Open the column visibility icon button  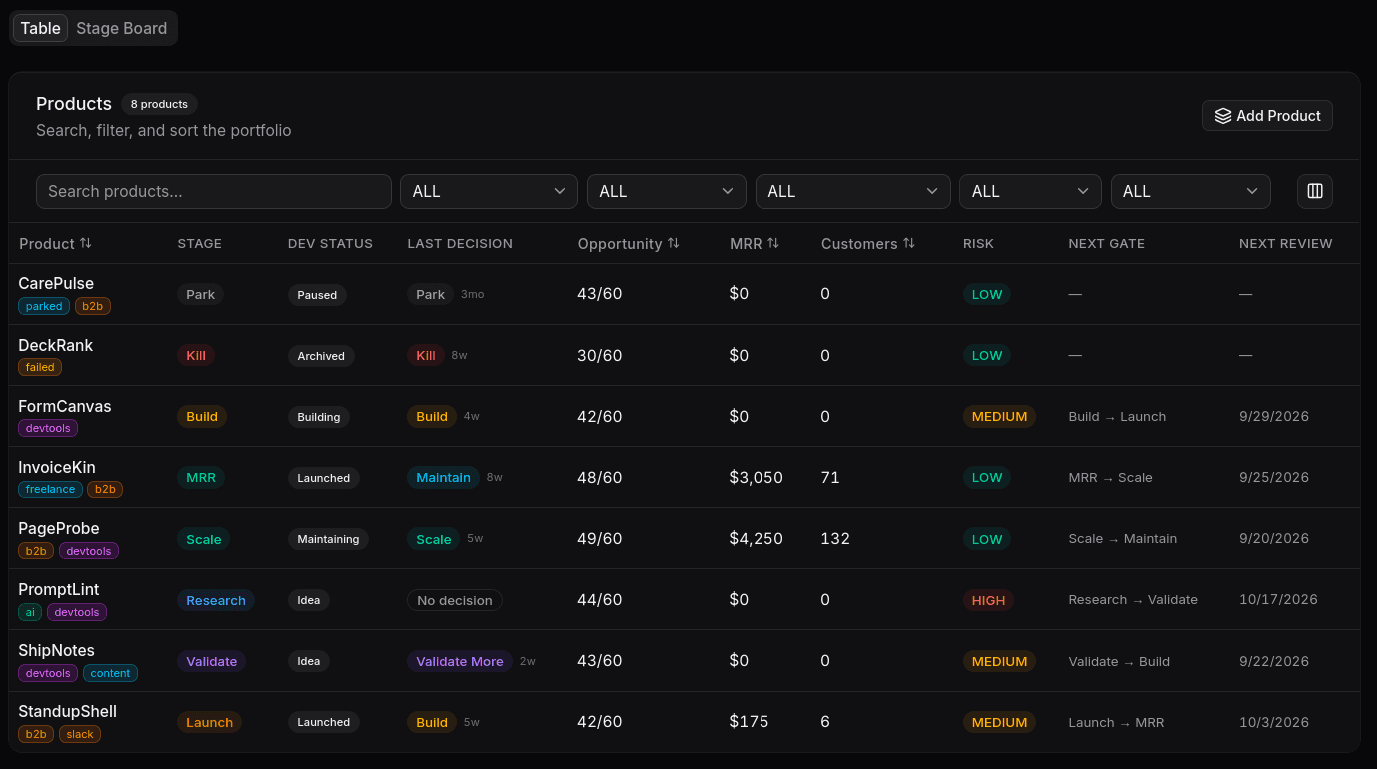click(1315, 191)
